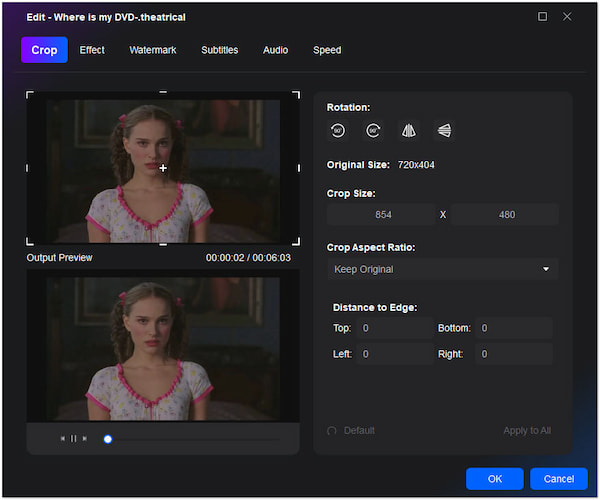The image size is (600, 500).
Task: Click the dropdown arrow beside Keep Original
Action: [x=546, y=269]
